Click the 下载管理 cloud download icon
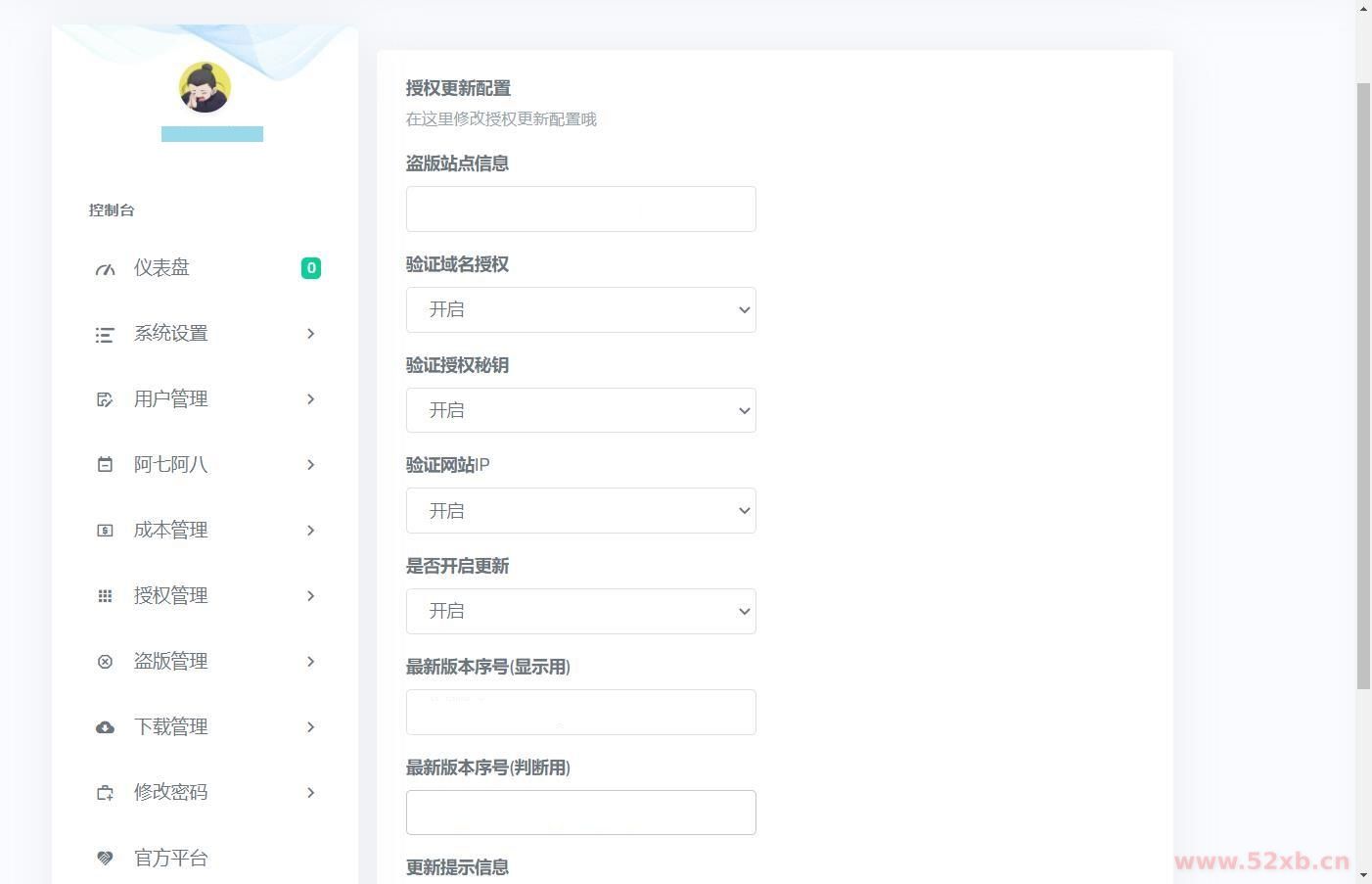 [x=105, y=727]
